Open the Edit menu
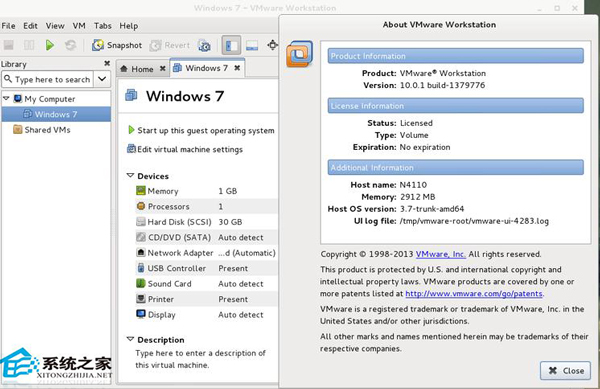The width and height of the screenshot is (600, 389). (x=30, y=26)
